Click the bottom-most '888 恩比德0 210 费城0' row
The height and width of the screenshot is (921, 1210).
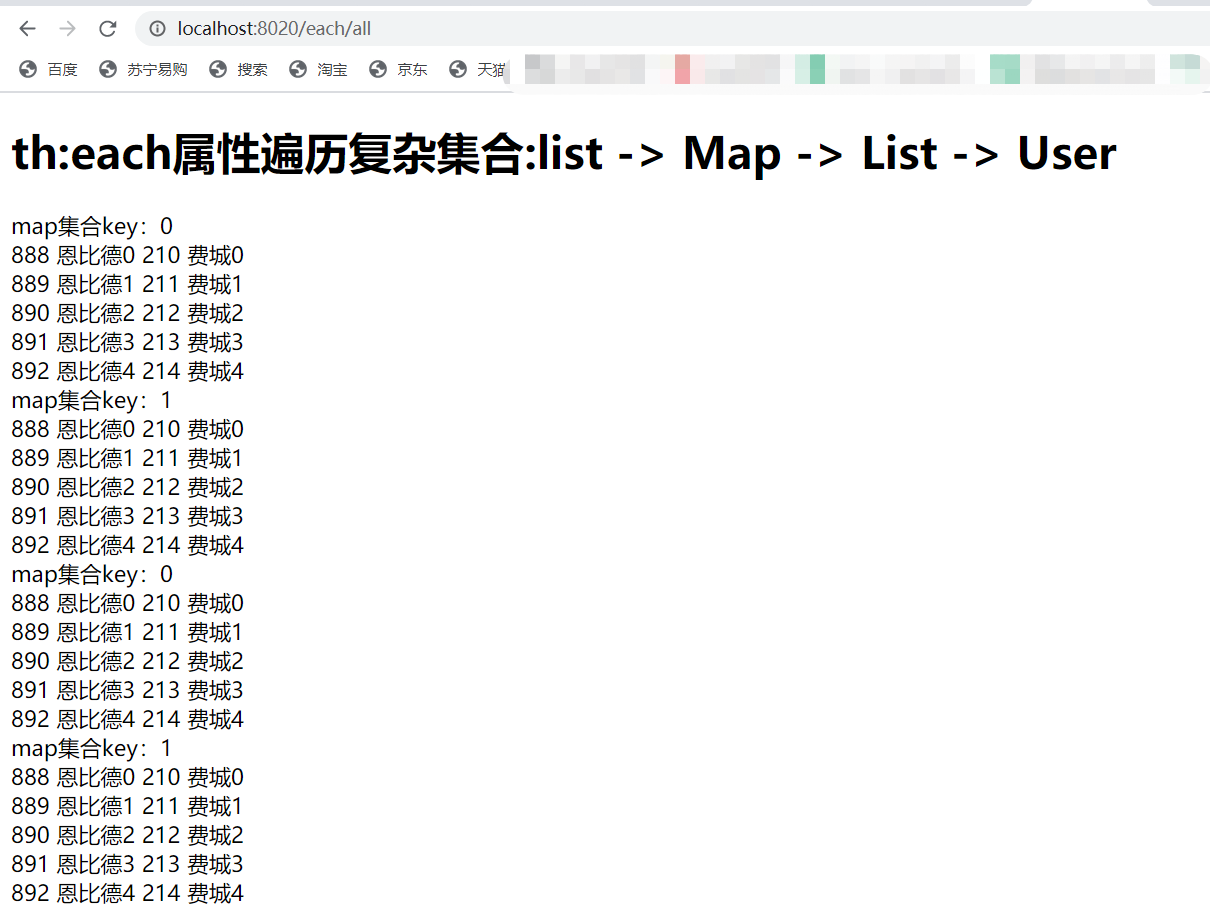coord(128,778)
